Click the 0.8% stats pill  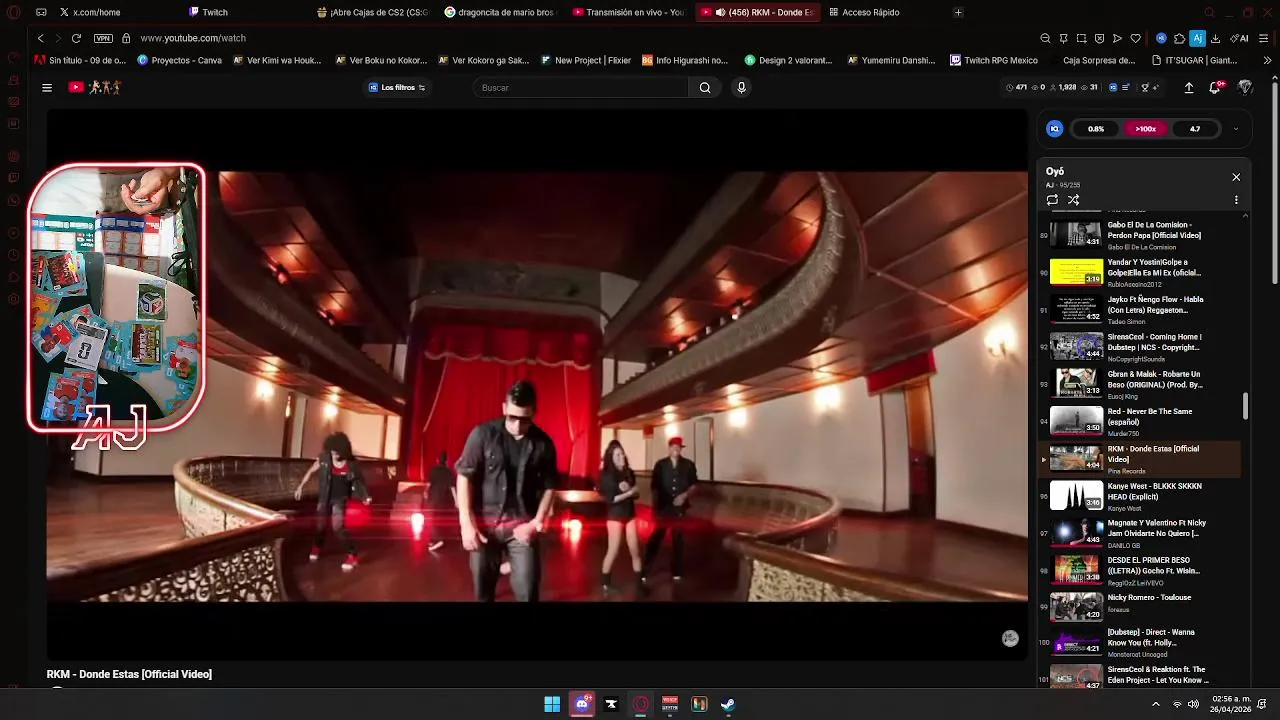point(1096,129)
